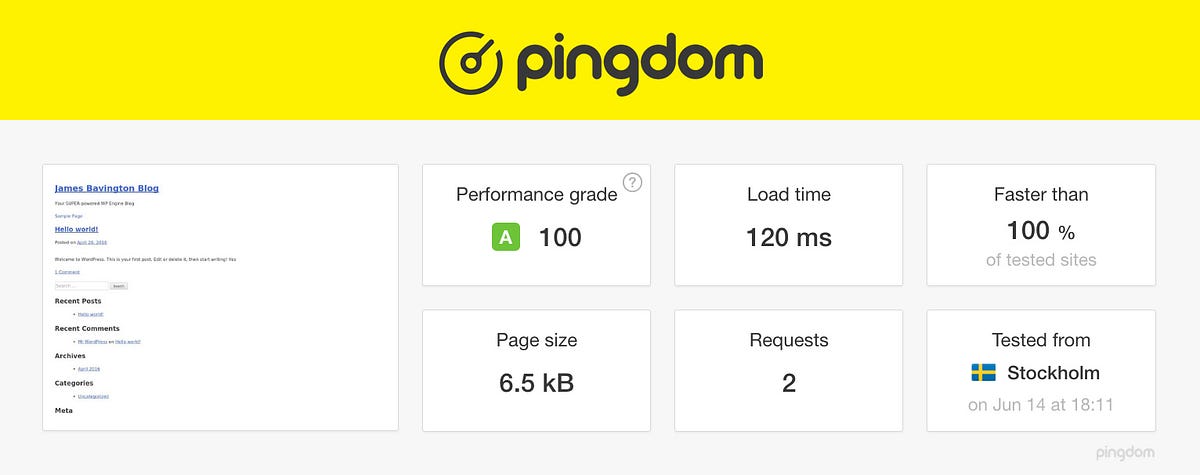
Task: Select the Load time 120 ms card
Action: (x=789, y=225)
